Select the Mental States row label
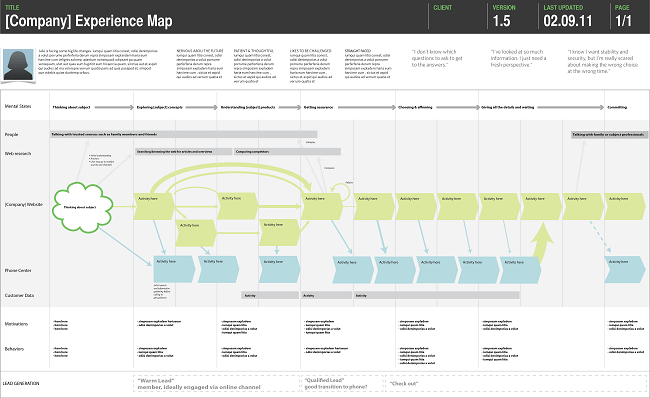This screenshot has height=398, width=650. tap(18, 107)
